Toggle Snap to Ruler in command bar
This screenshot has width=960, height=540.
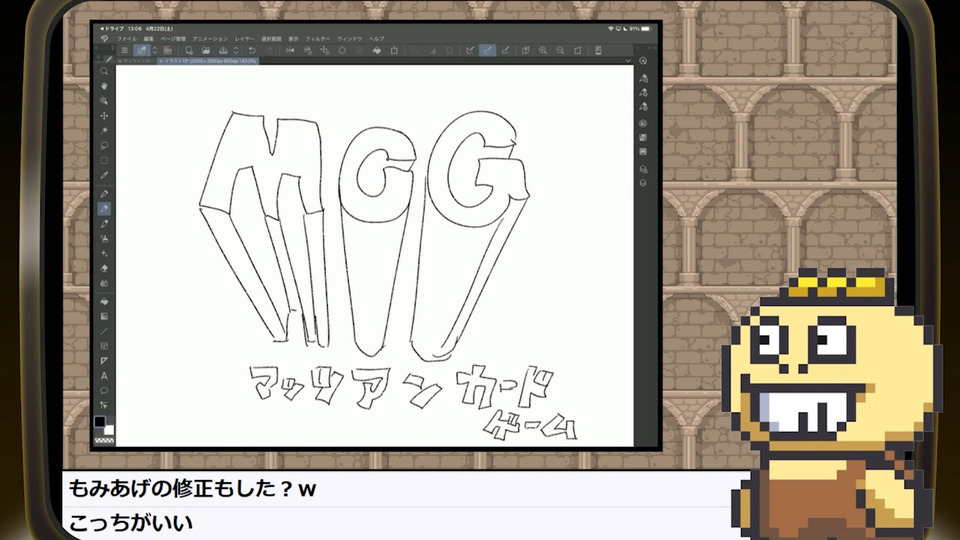point(470,51)
